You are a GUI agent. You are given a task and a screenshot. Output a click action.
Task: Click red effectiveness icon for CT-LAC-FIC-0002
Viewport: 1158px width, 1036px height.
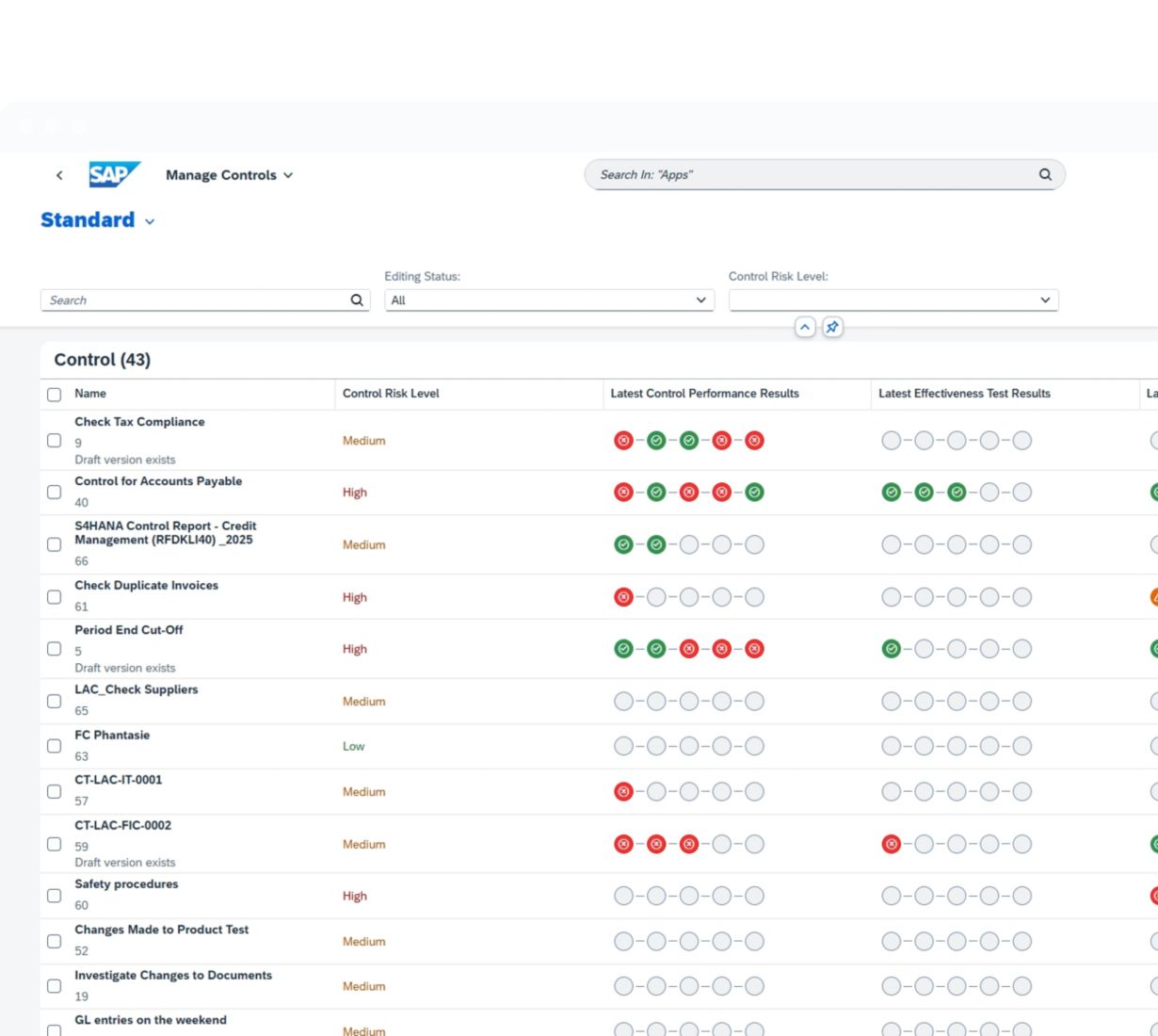[891, 845]
